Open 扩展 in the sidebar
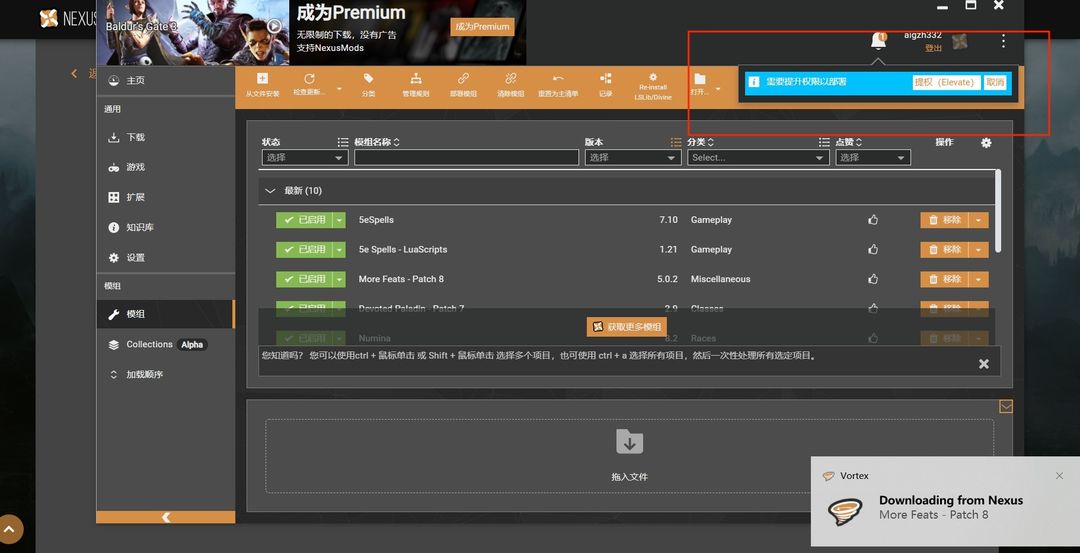This screenshot has width=1080, height=553. (x=165, y=198)
